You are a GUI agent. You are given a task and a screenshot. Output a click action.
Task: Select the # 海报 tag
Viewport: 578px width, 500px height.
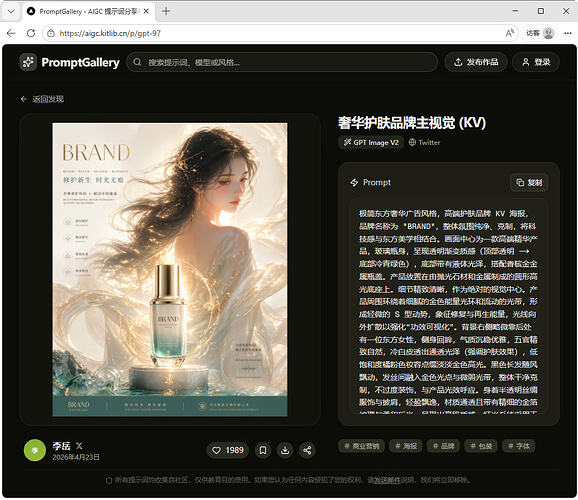406,446
